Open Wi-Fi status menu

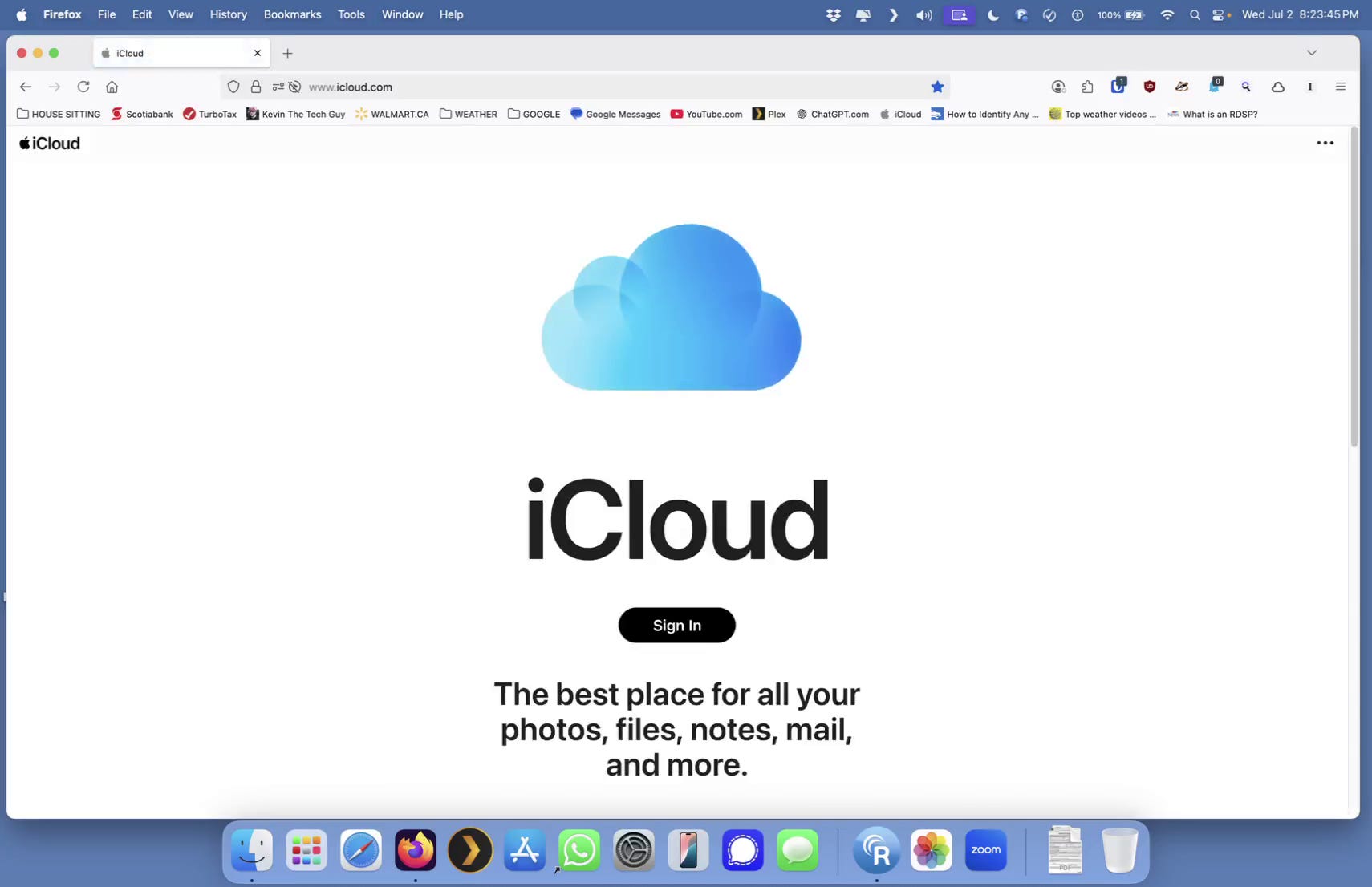[1167, 14]
